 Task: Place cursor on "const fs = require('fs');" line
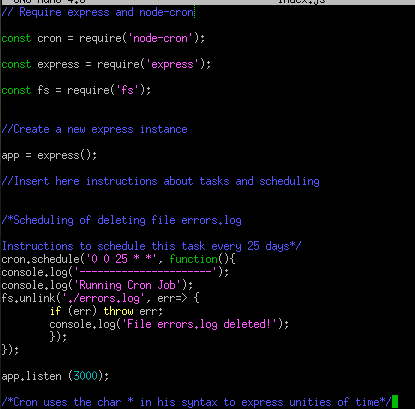point(76,90)
